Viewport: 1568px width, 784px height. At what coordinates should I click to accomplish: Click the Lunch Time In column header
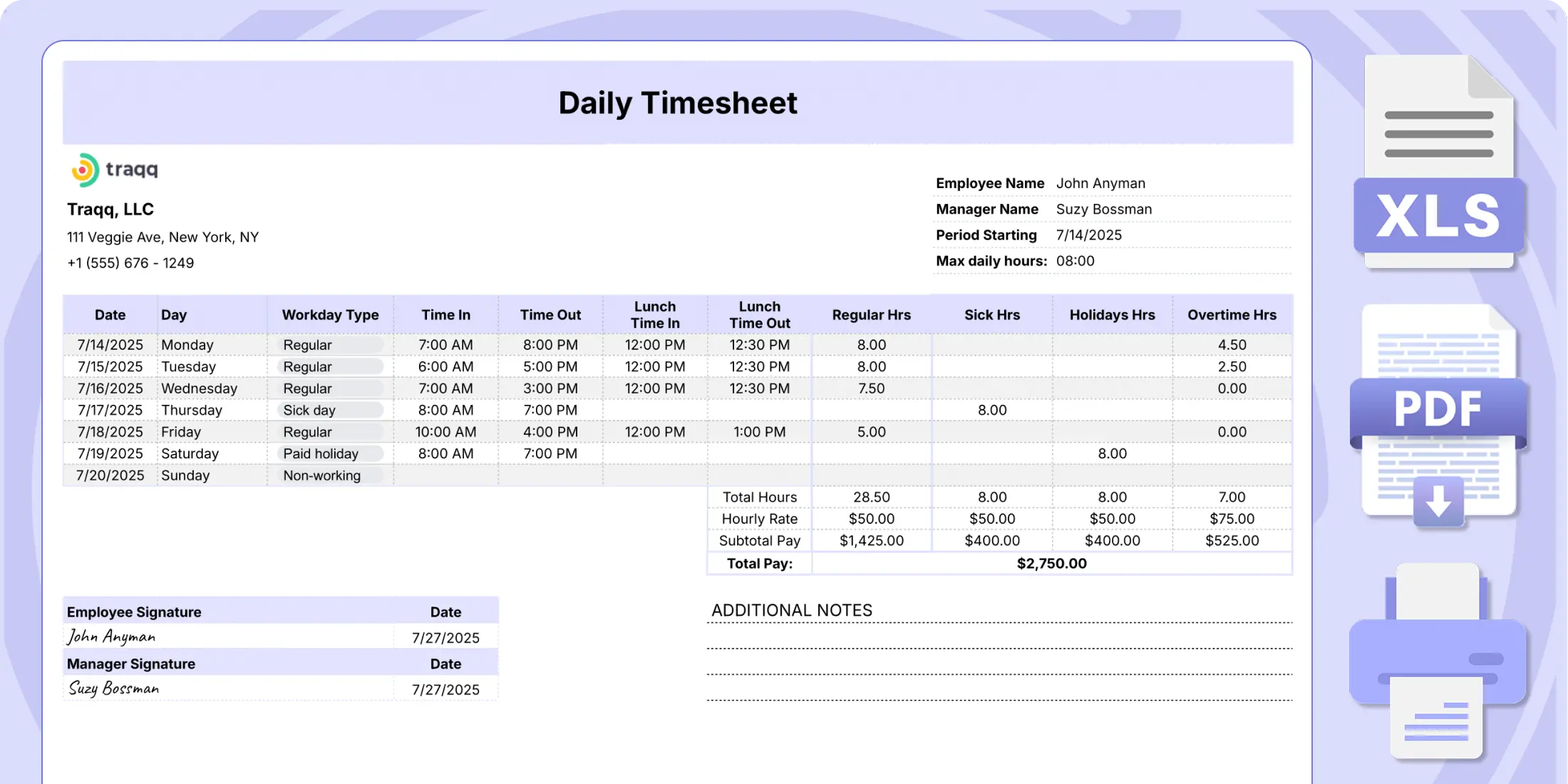pos(655,315)
